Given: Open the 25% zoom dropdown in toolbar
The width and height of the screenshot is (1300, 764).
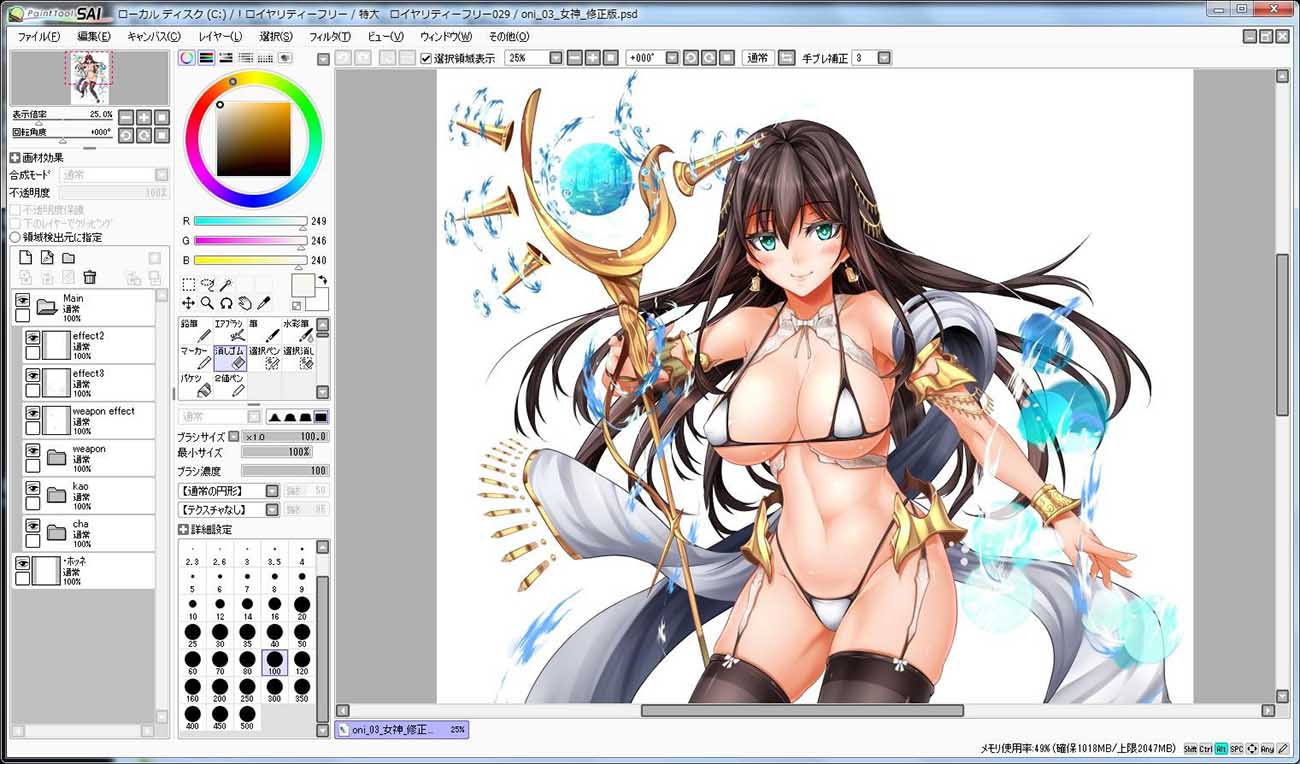Looking at the screenshot, I should [x=556, y=58].
